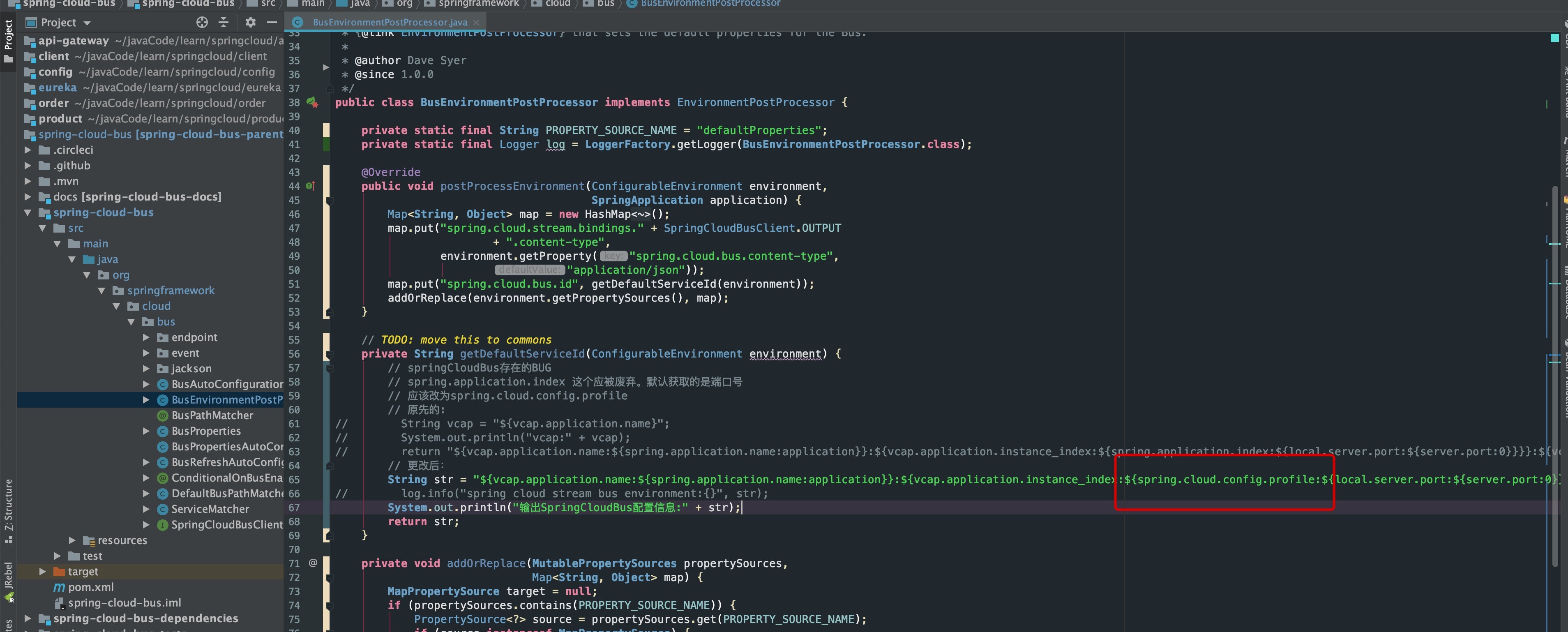Select the product module in project tree
Image resolution: width=1568 pixels, height=632 pixels.
[x=60, y=119]
